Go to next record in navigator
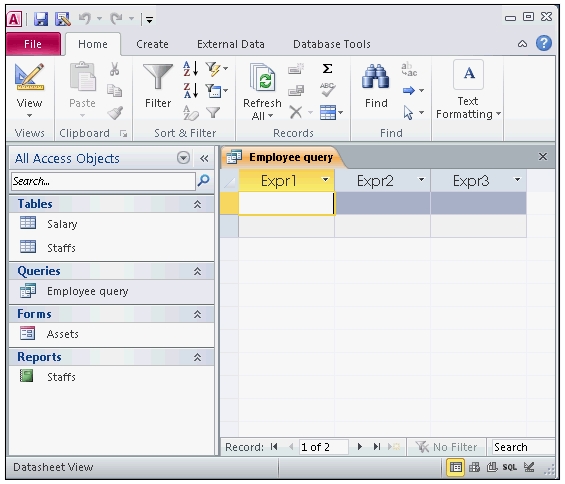Screen dimensions: 565x484 tap(359, 447)
